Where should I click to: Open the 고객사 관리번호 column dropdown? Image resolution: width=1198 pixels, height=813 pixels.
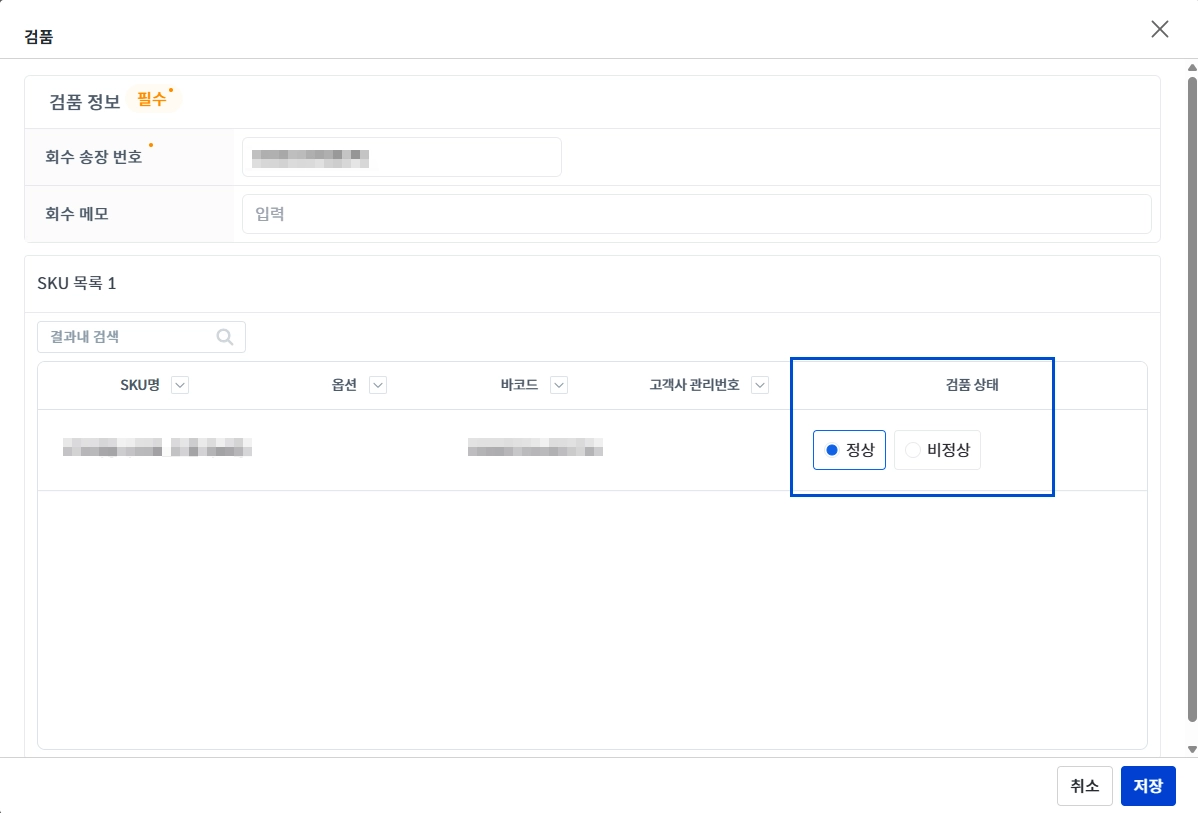point(759,385)
